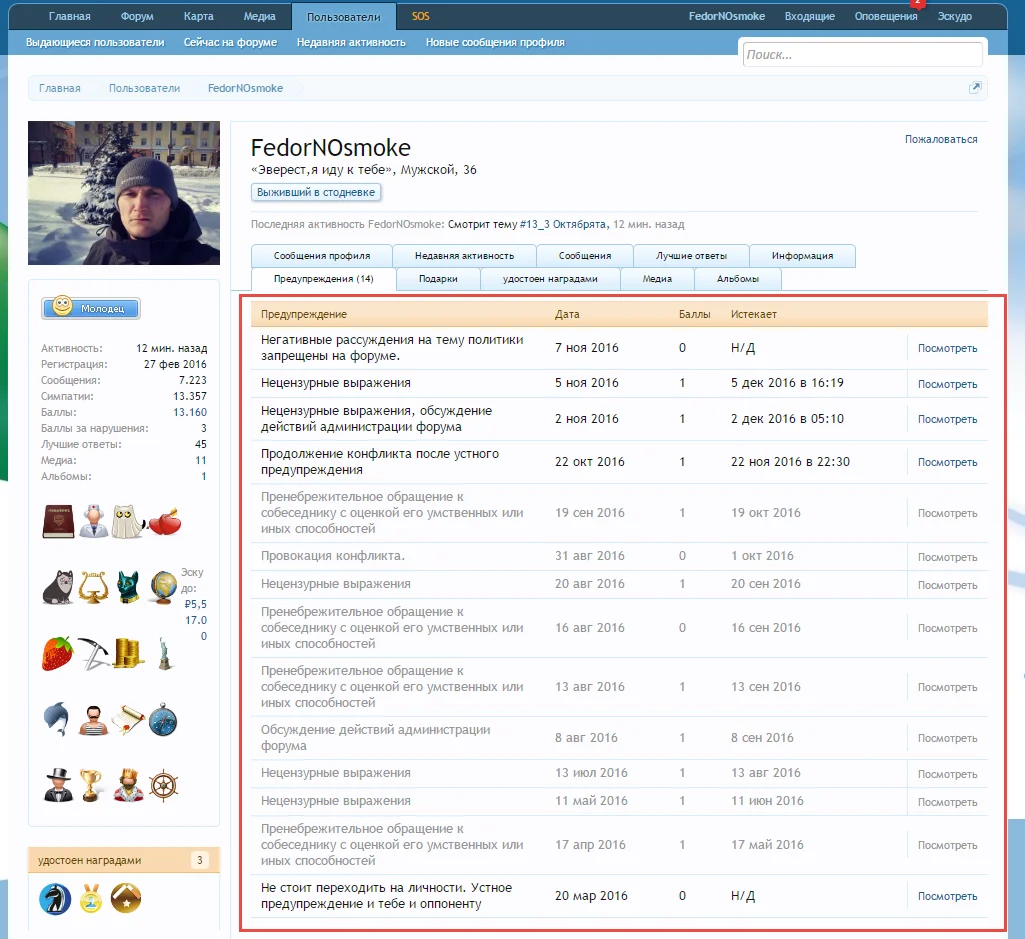The height and width of the screenshot is (939, 1025).
Task: Click the pop-out icon in the breadcrumb bar
Action: [975, 88]
